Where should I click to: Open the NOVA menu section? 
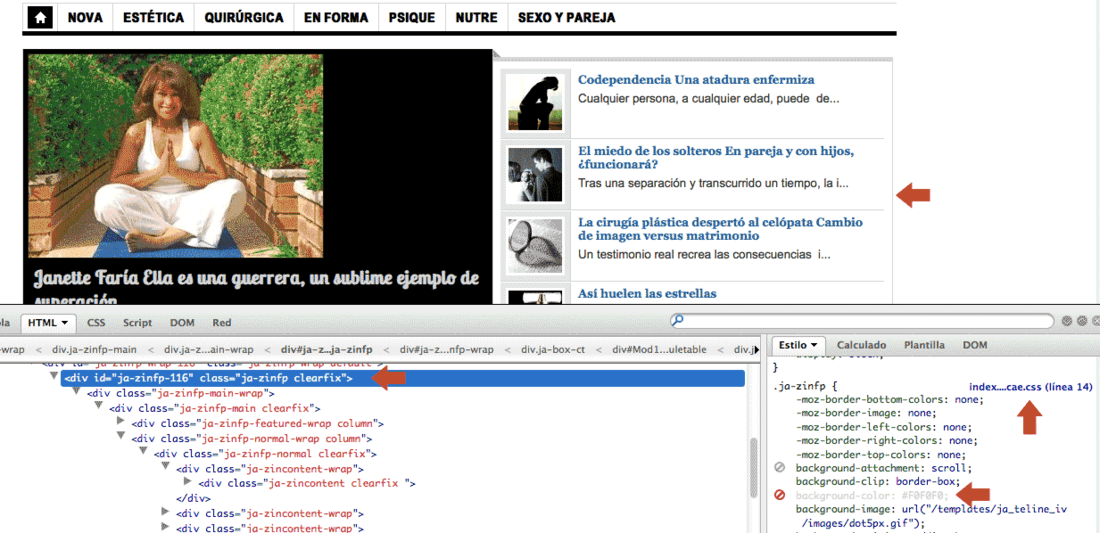pos(85,18)
